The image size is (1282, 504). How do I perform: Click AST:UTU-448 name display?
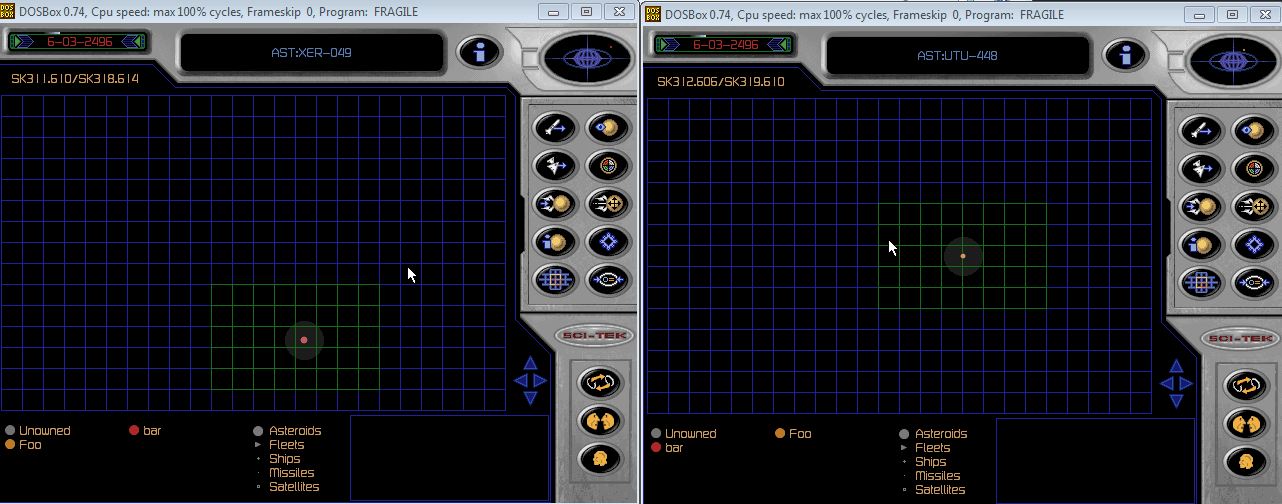point(957,55)
